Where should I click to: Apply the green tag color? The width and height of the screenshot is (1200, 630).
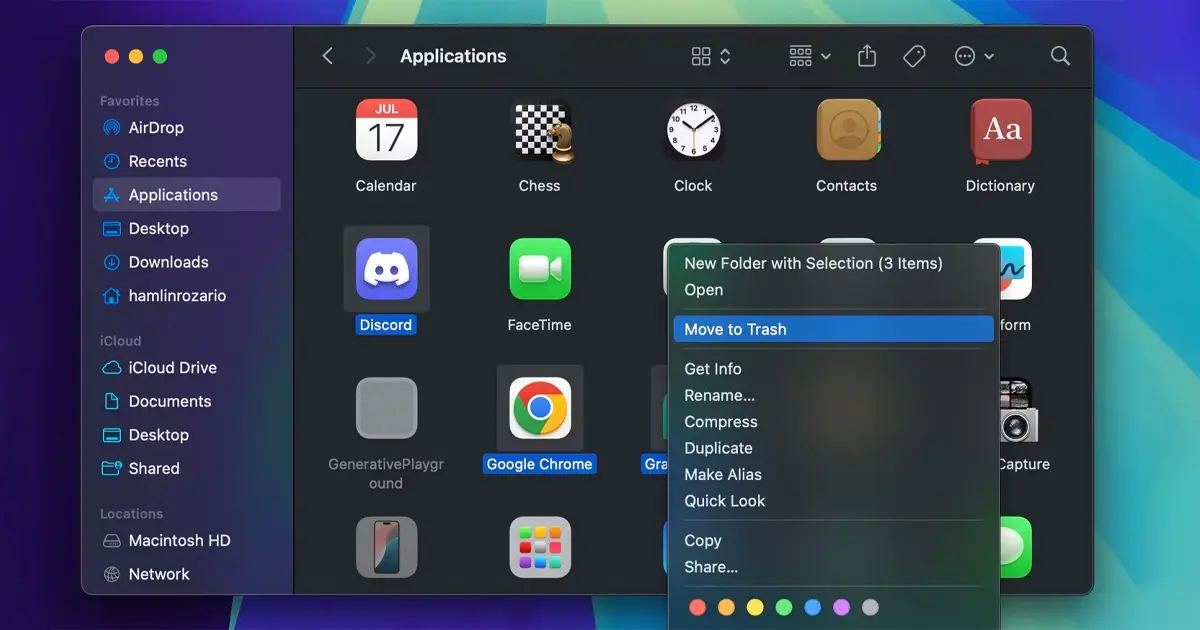pyautogui.click(x=784, y=607)
